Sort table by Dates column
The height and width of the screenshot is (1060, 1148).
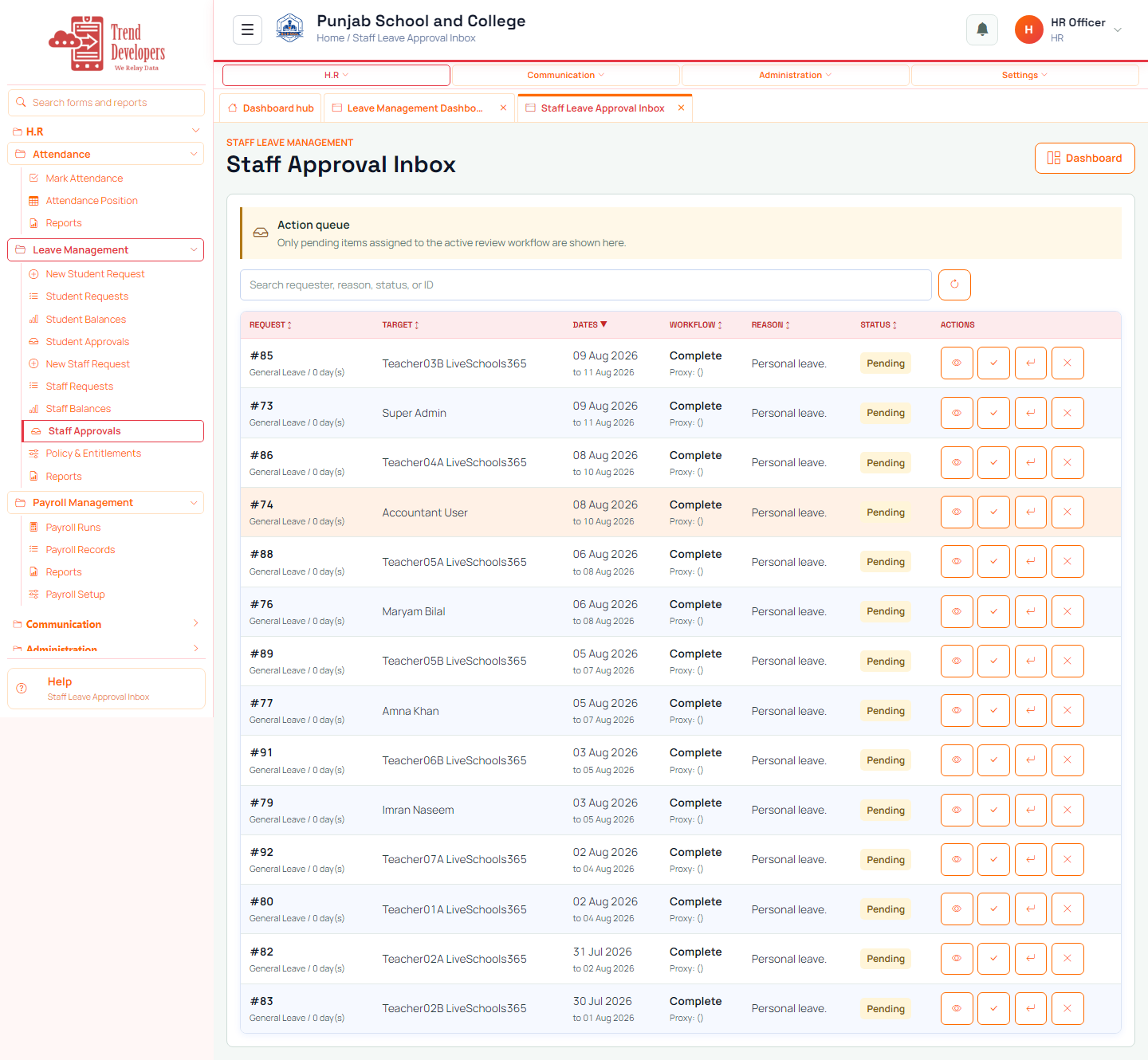click(590, 325)
